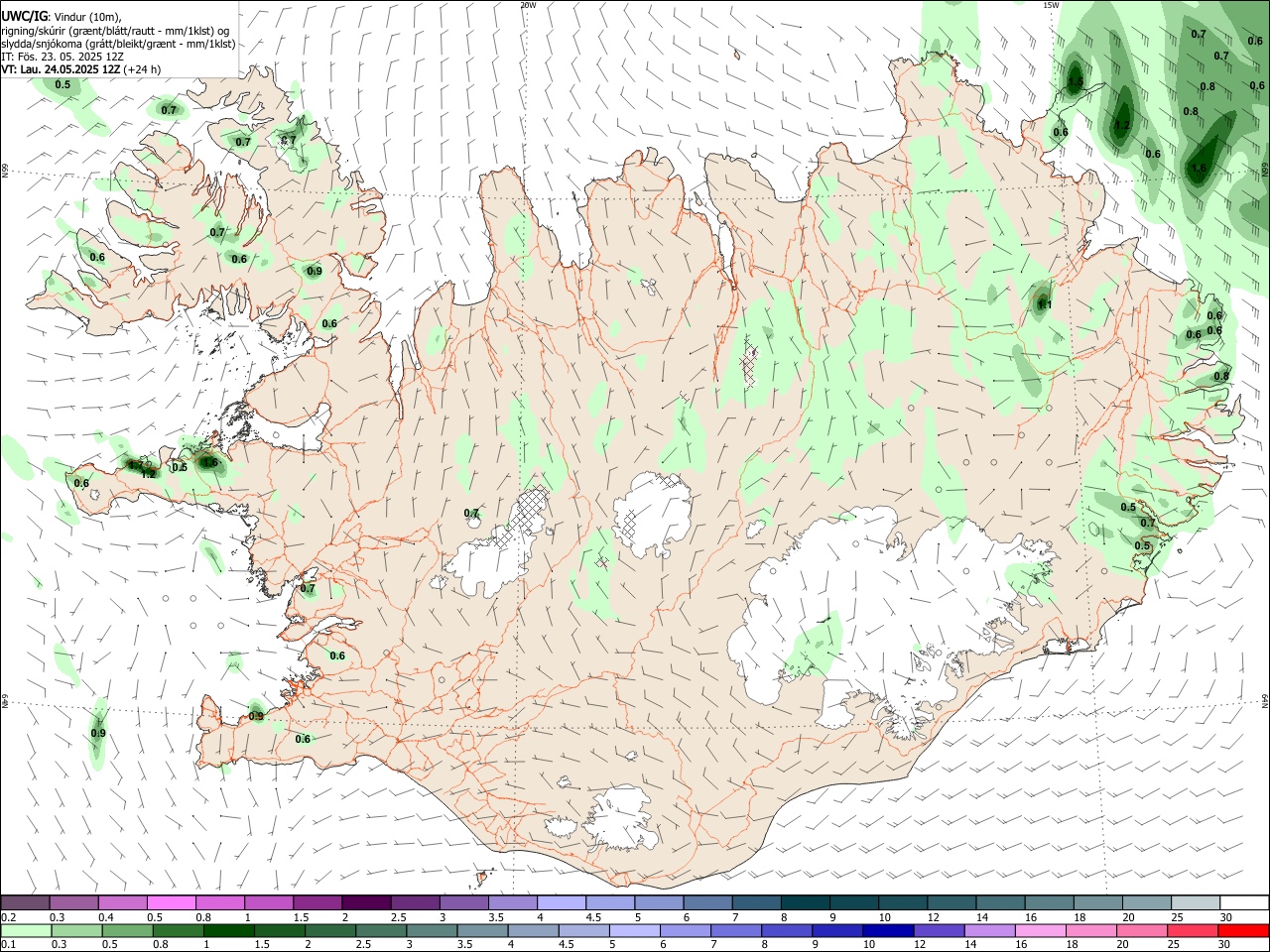Select the purple snow-scale swatch labeled 0.3
Viewport: 1270px width, 952px height.
point(73,902)
